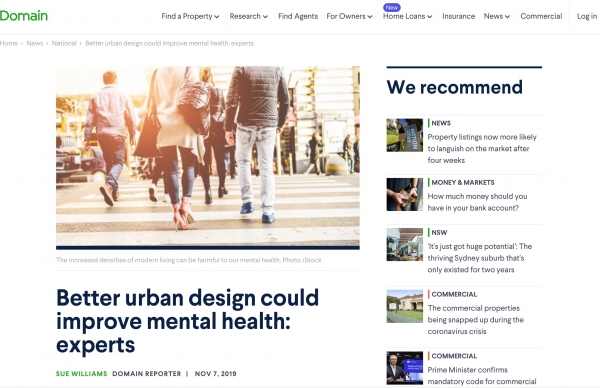Click the Domain logo
Viewport: 600px width, 388px height.
24,16
